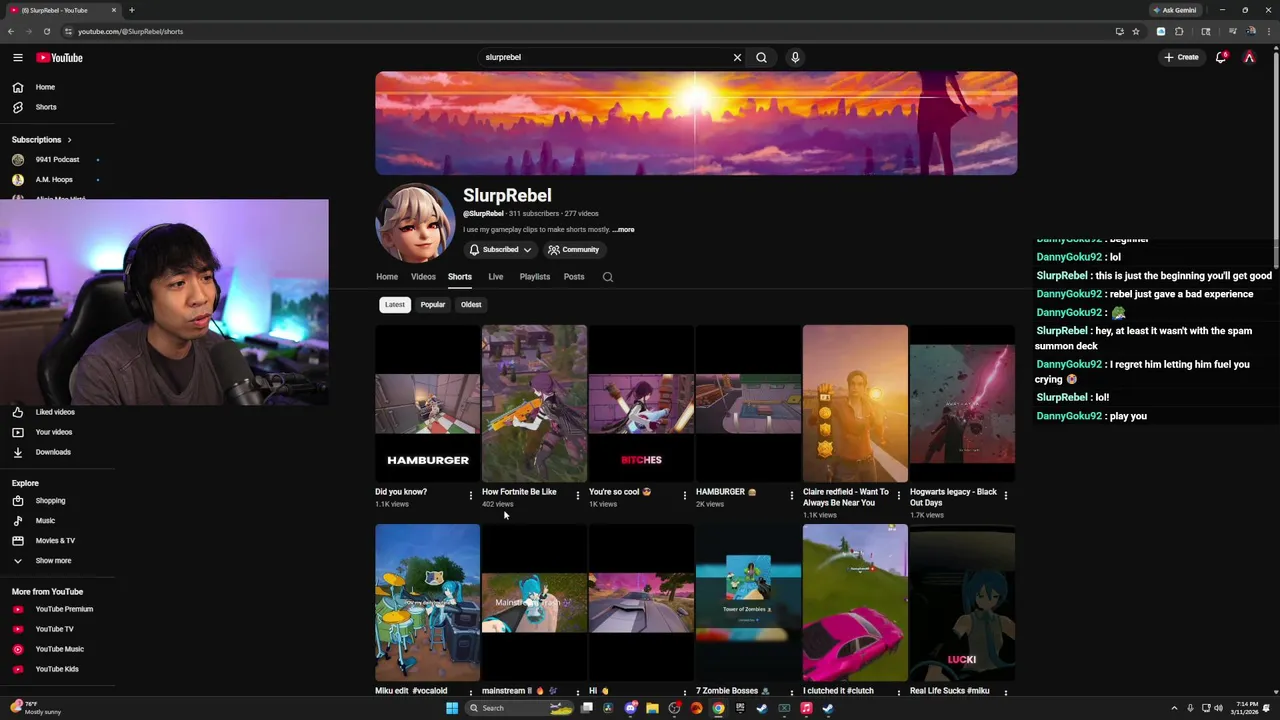Switch to the Playlists tab
Image resolution: width=1280 pixels, height=720 pixels.
[x=535, y=277]
